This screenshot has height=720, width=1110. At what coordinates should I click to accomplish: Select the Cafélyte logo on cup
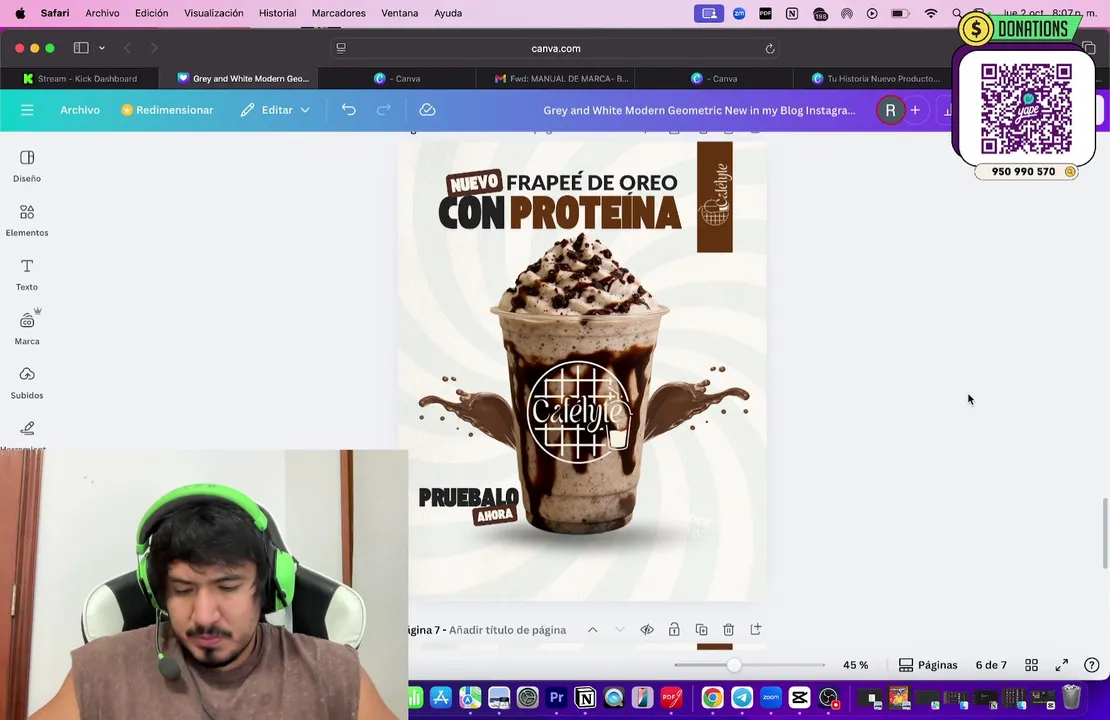[578, 412]
